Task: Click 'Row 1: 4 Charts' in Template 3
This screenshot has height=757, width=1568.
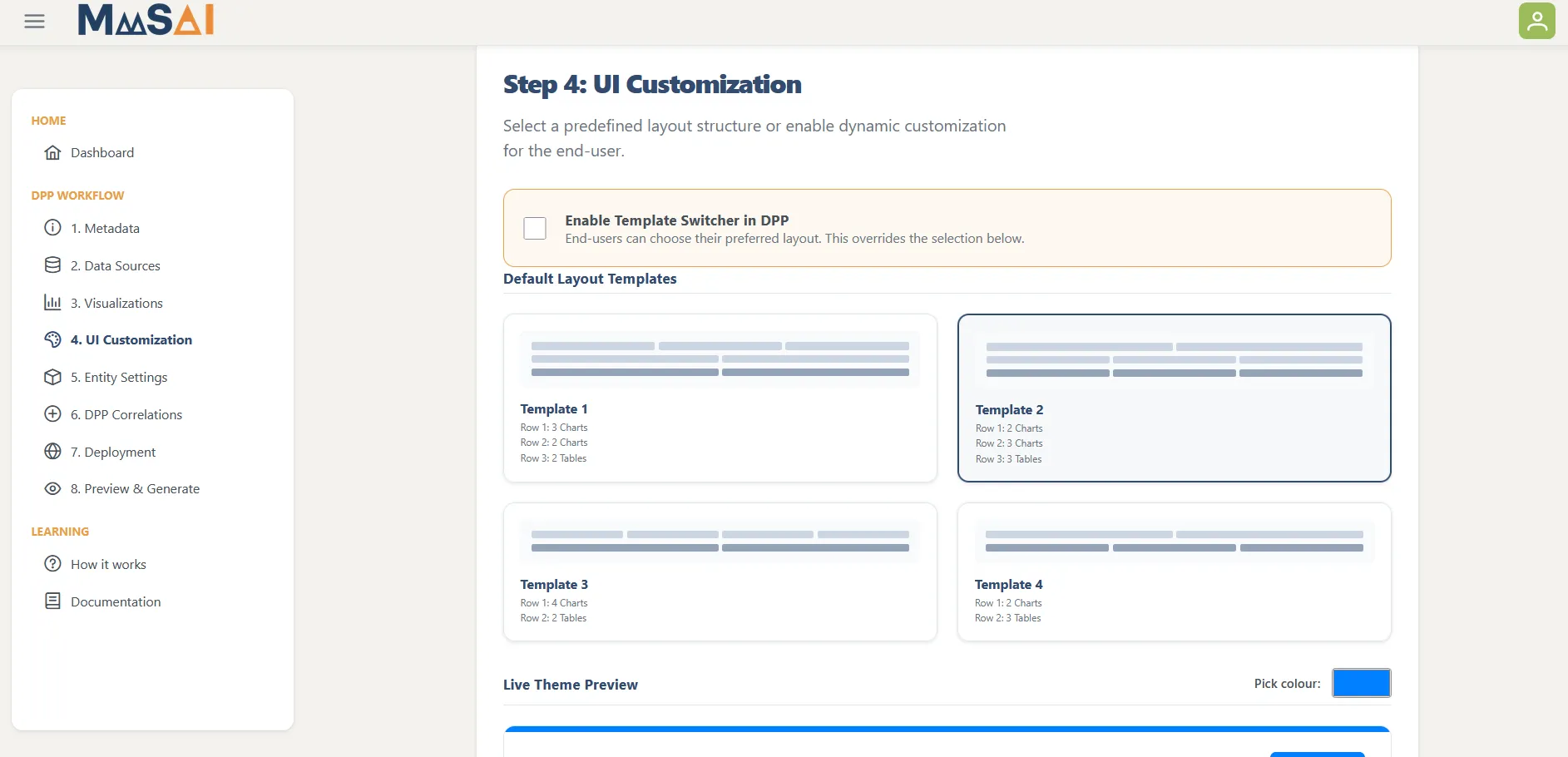Action: click(554, 603)
